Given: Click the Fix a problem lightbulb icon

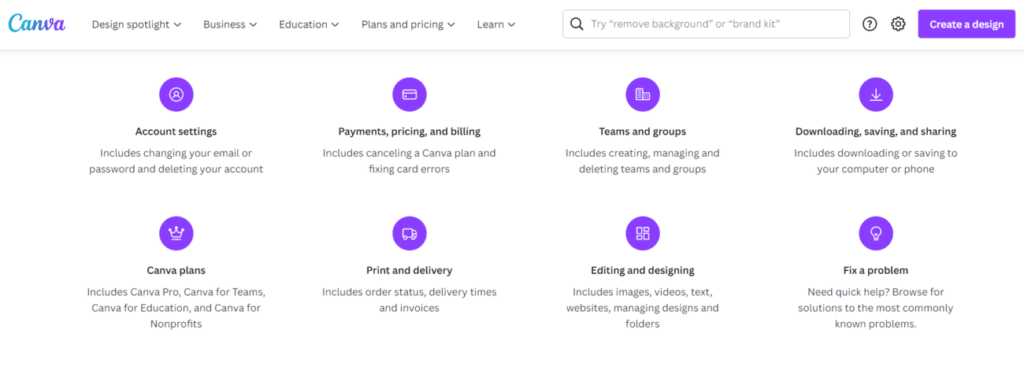Looking at the screenshot, I should (x=876, y=234).
